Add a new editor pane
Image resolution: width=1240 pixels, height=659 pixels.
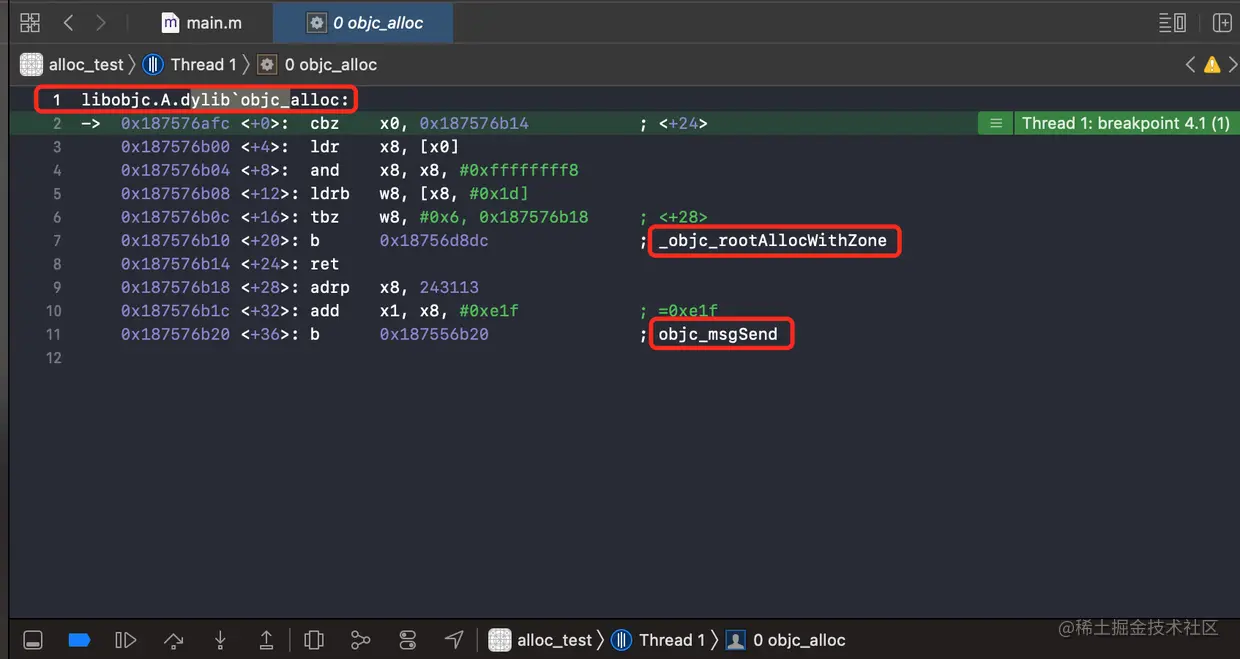1222,22
